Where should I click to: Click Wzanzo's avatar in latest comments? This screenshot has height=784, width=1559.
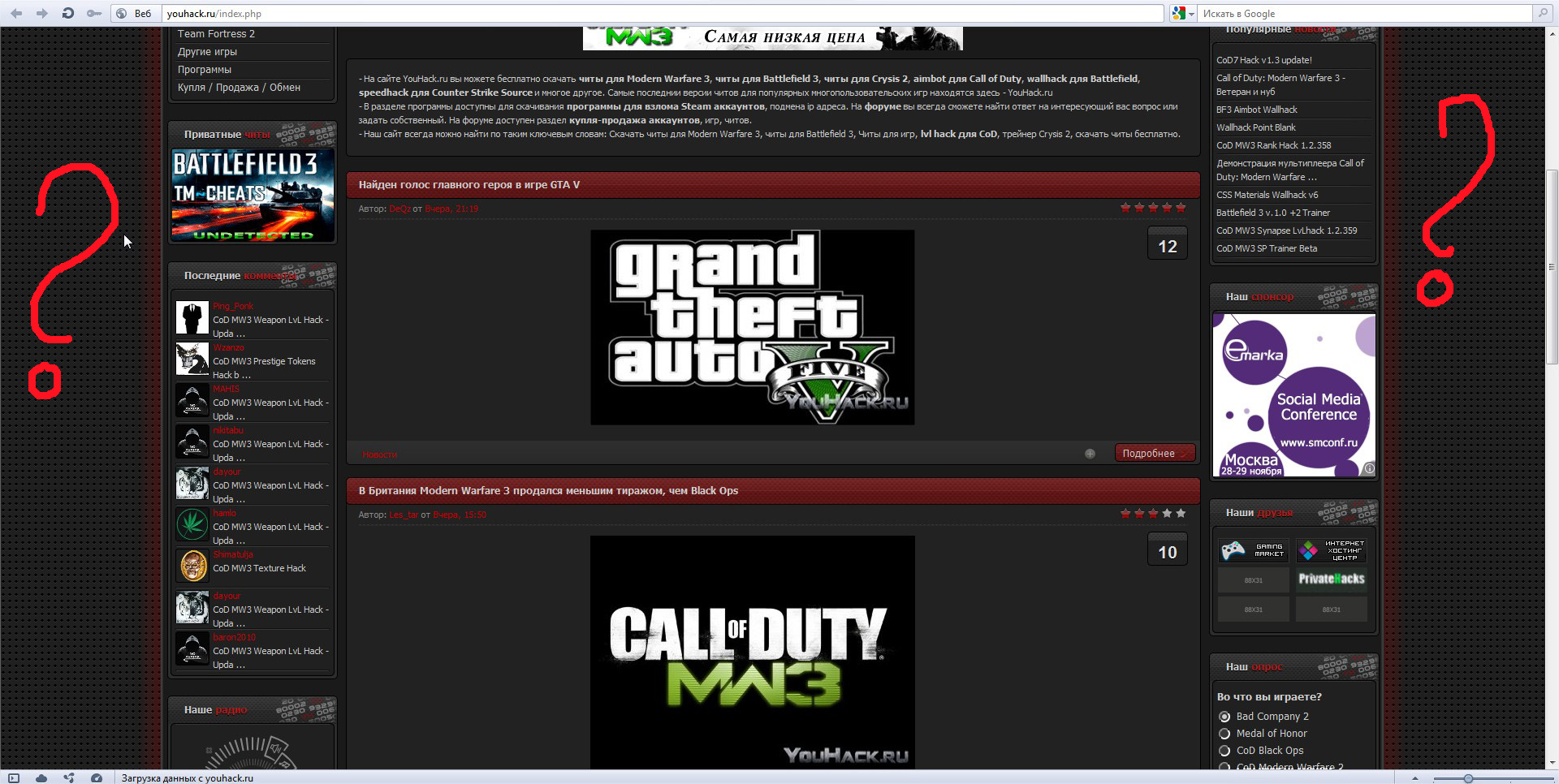click(x=192, y=360)
